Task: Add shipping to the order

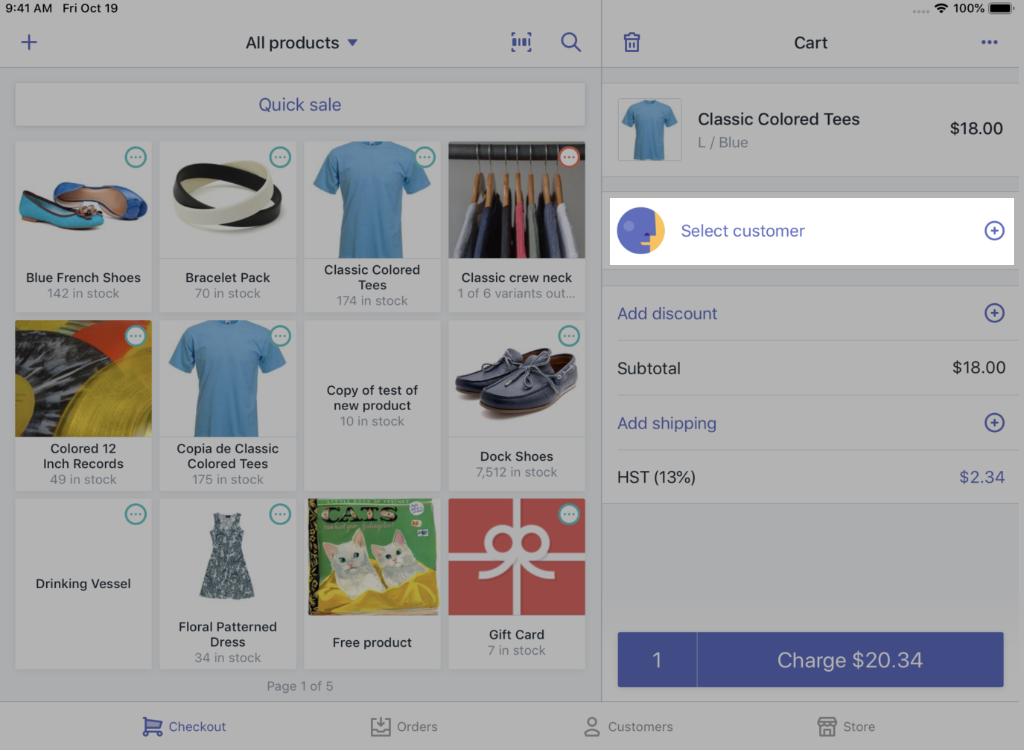Action: pyautogui.click(x=810, y=423)
